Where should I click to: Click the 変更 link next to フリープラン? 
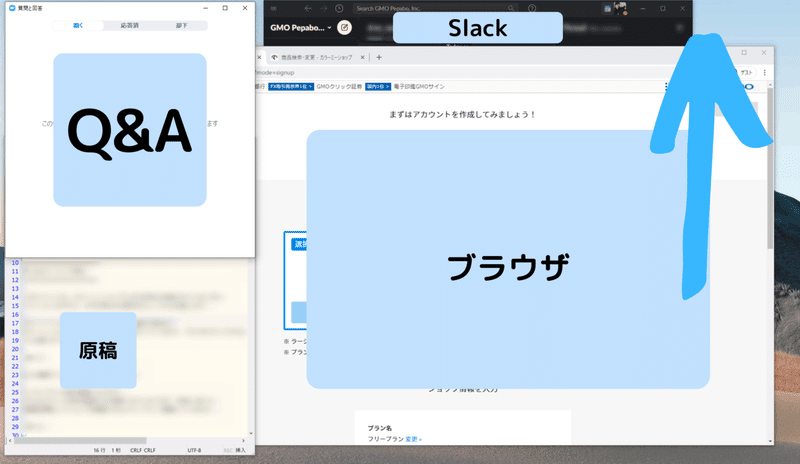coord(413,439)
